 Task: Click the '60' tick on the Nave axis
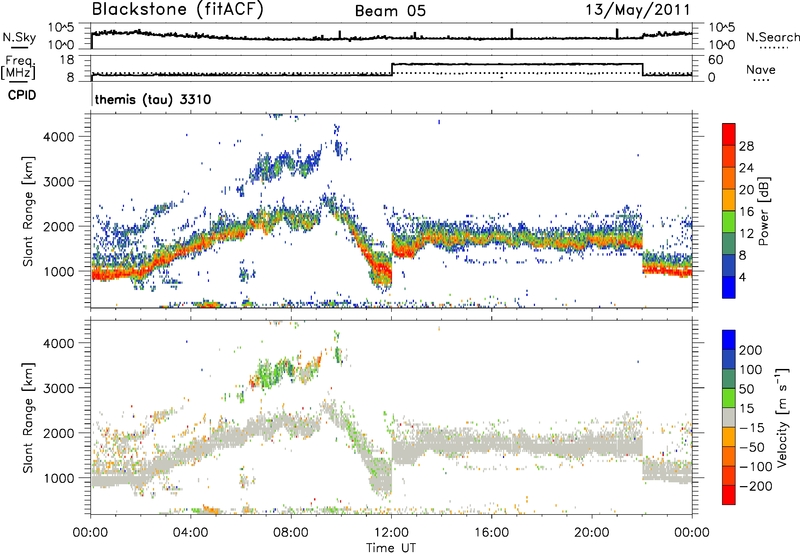pyautogui.click(x=716, y=60)
